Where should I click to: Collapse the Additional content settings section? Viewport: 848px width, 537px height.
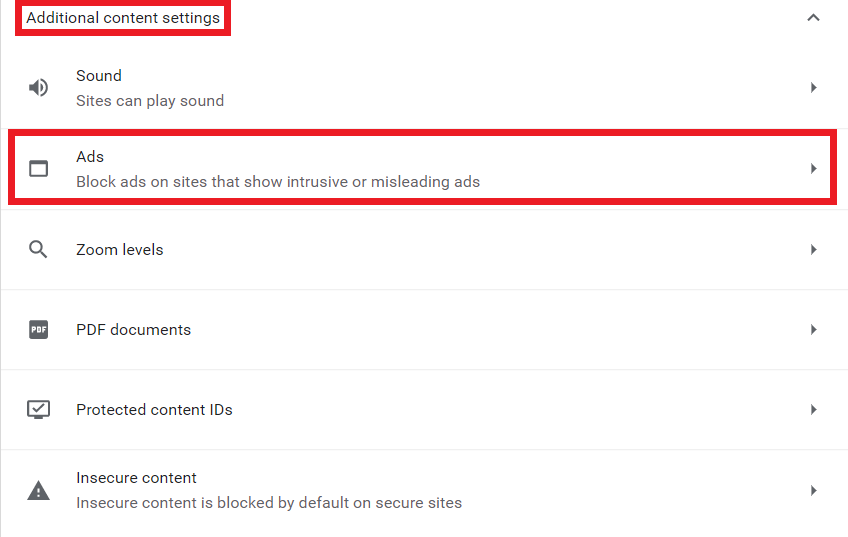coord(813,18)
